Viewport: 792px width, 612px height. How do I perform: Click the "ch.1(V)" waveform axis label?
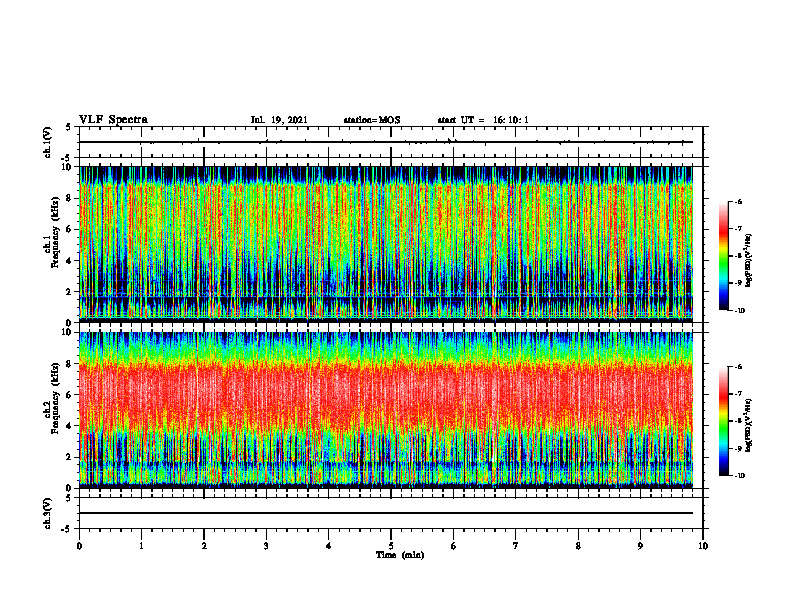pyautogui.click(x=47, y=142)
